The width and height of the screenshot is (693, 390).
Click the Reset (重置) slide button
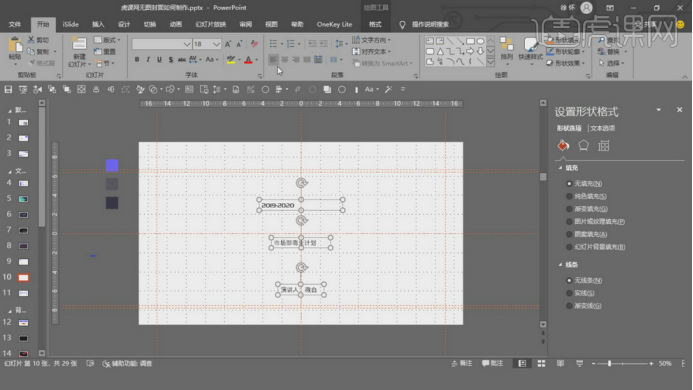105,52
